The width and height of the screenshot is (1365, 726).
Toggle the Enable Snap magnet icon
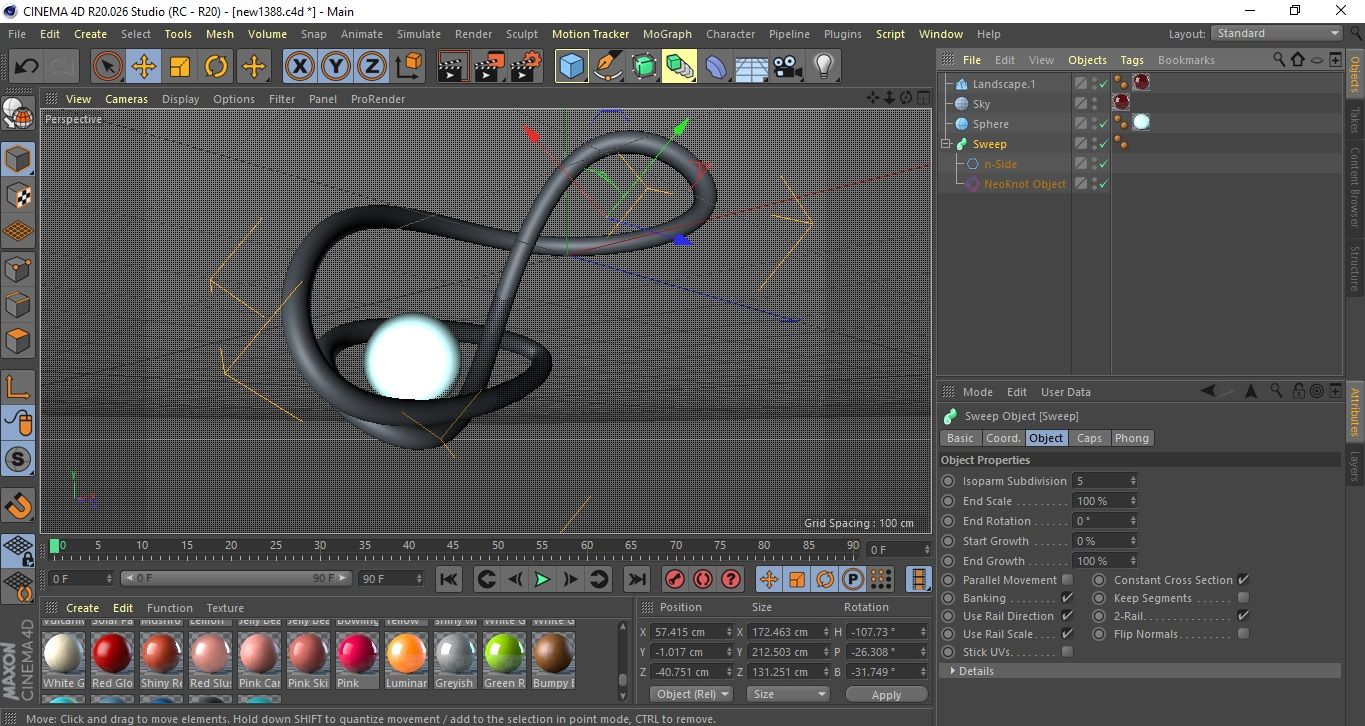point(18,505)
